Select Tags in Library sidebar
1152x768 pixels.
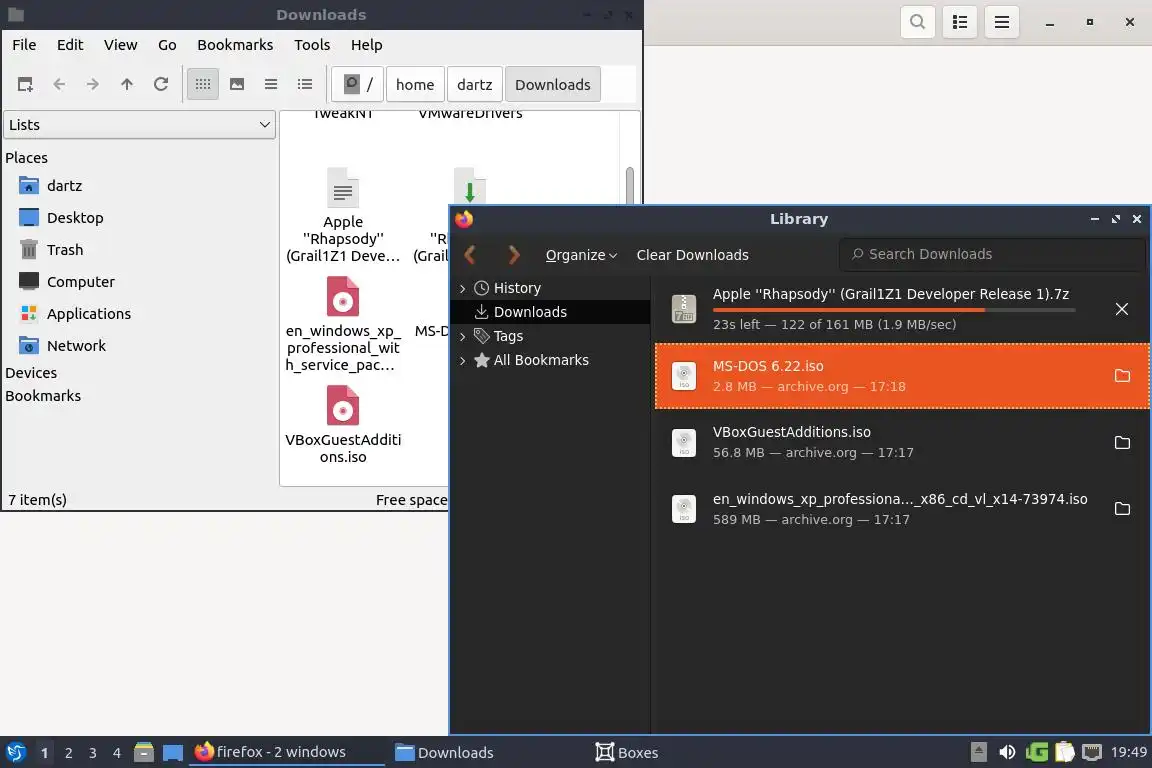(508, 337)
